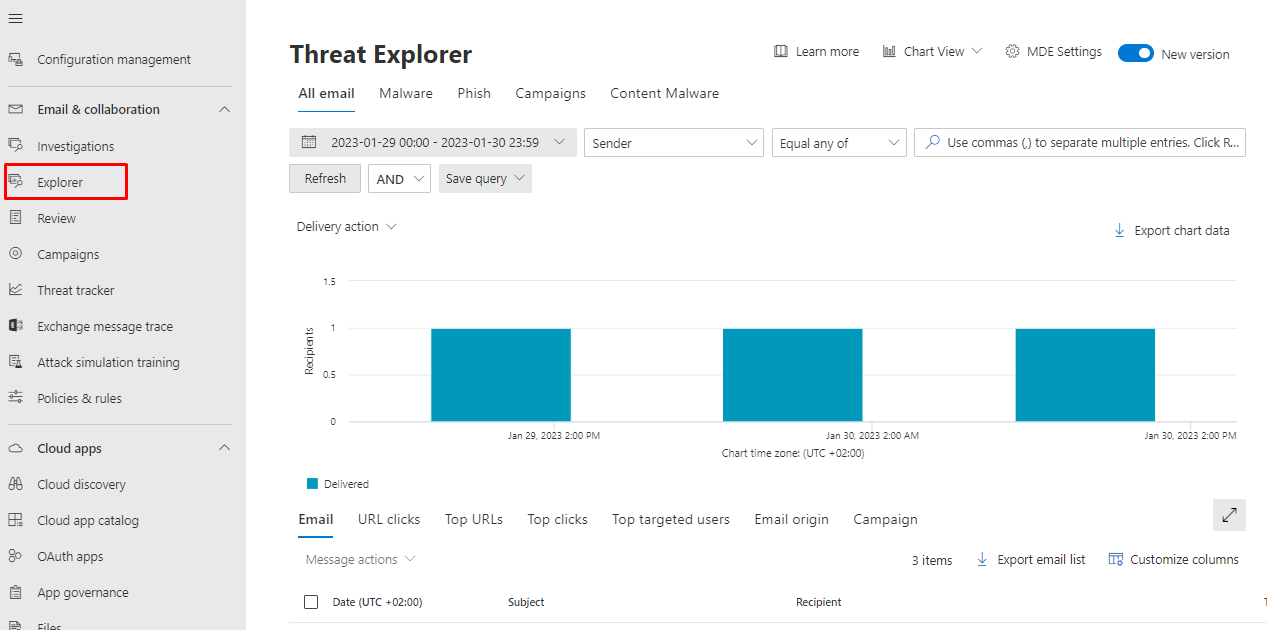Click the Attack simulation training icon

[16, 362]
